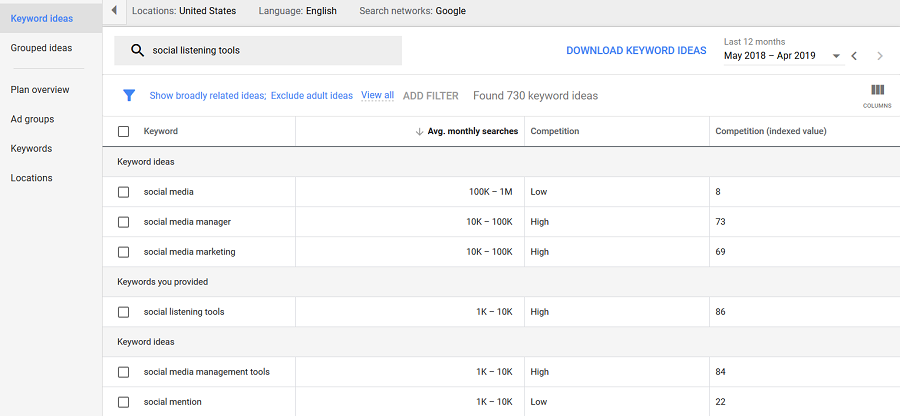The width and height of the screenshot is (900, 416).
Task: Click 'Low' competition for social media
Action: (x=538, y=192)
